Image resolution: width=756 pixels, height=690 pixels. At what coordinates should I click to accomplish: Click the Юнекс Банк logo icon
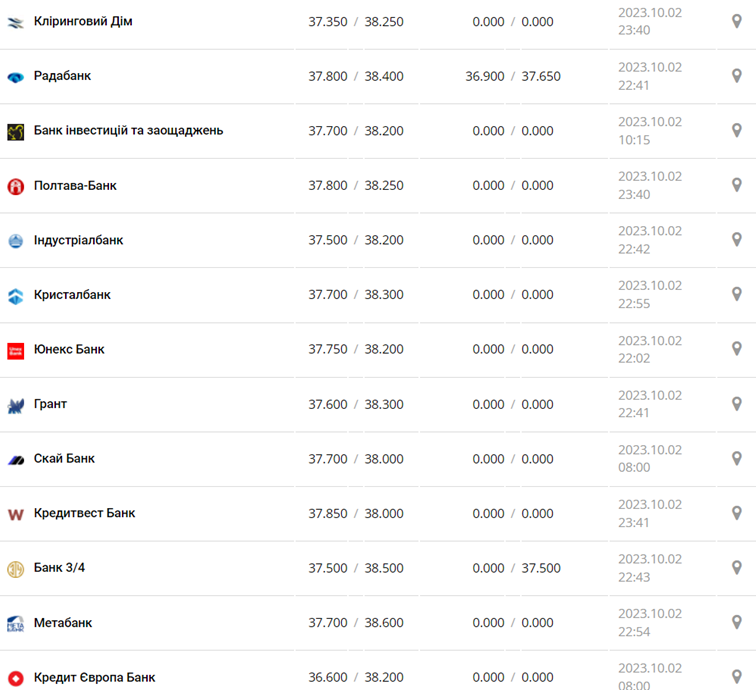click(15, 350)
